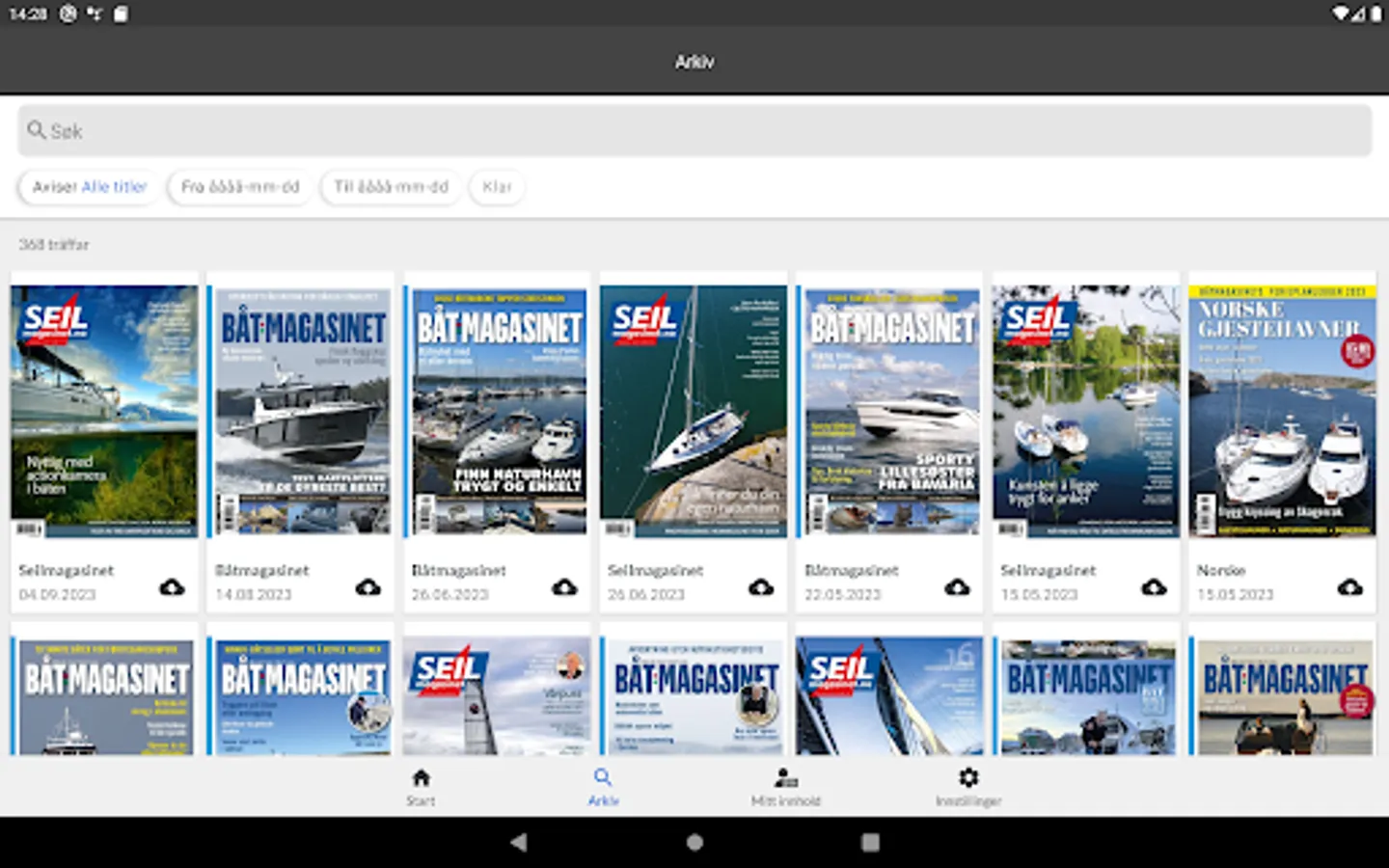Screen dimensions: 1389x868
Task: Download Båtmagasinet 22.05.2023 issue via cloud icon
Action: tap(957, 586)
